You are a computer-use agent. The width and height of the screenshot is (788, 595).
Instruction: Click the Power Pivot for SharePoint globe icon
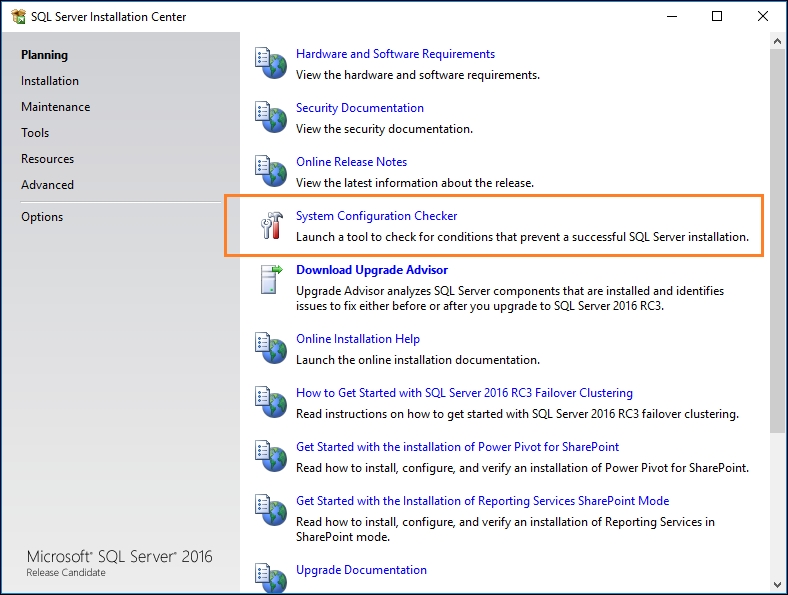pyautogui.click(x=270, y=456)
